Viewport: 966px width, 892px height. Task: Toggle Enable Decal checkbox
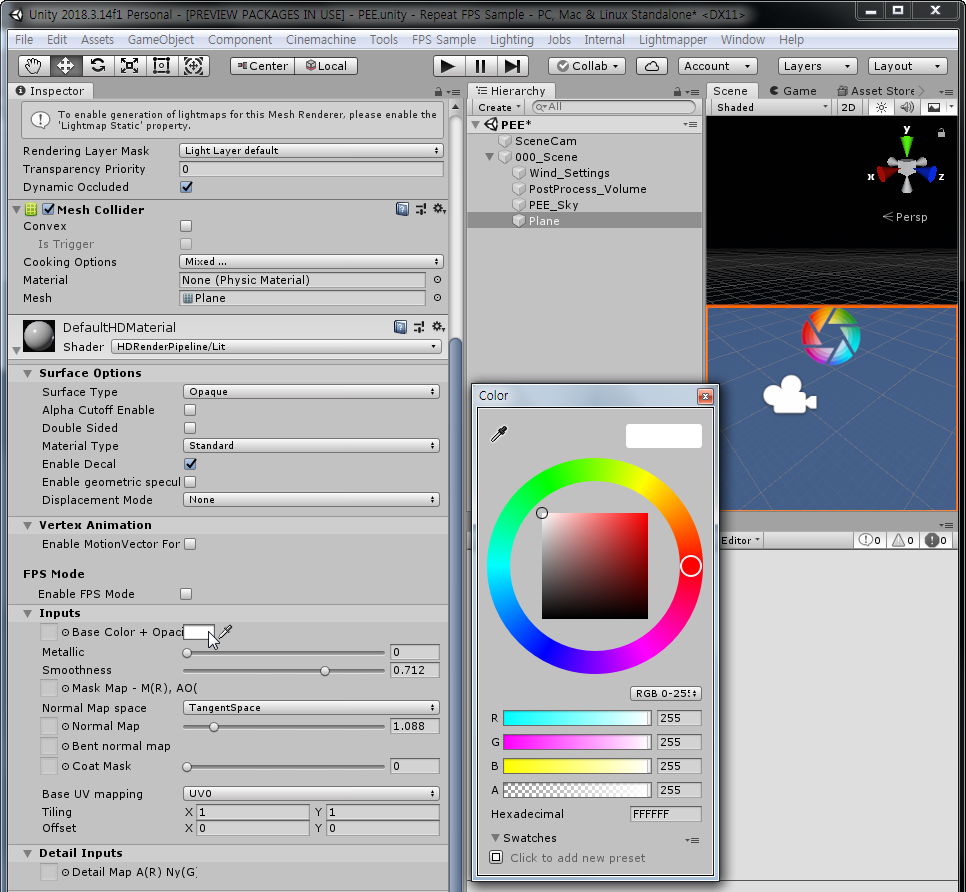pyautogui.click(x=190, y=464)
